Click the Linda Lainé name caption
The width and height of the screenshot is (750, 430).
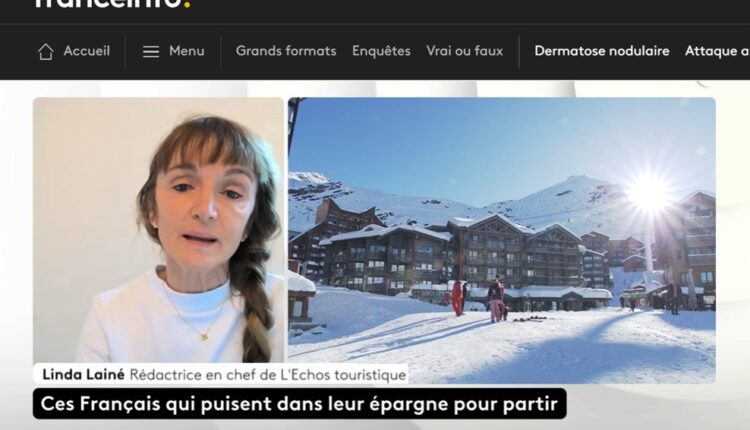pos(83,375)
